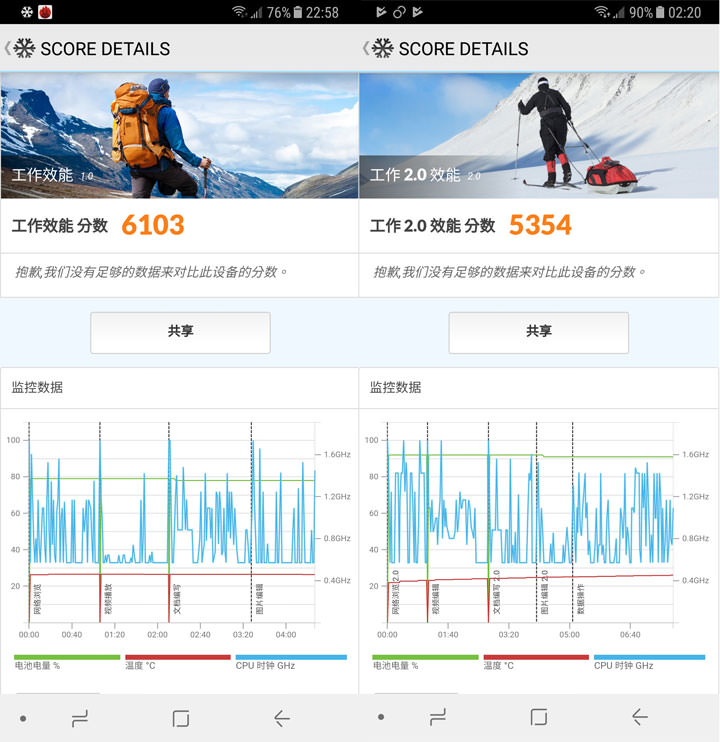Tap the snowflake back icon on the 工作 2.0 screen
The width and height of the screenshot is (720, 742).
[x=382, y=48]
